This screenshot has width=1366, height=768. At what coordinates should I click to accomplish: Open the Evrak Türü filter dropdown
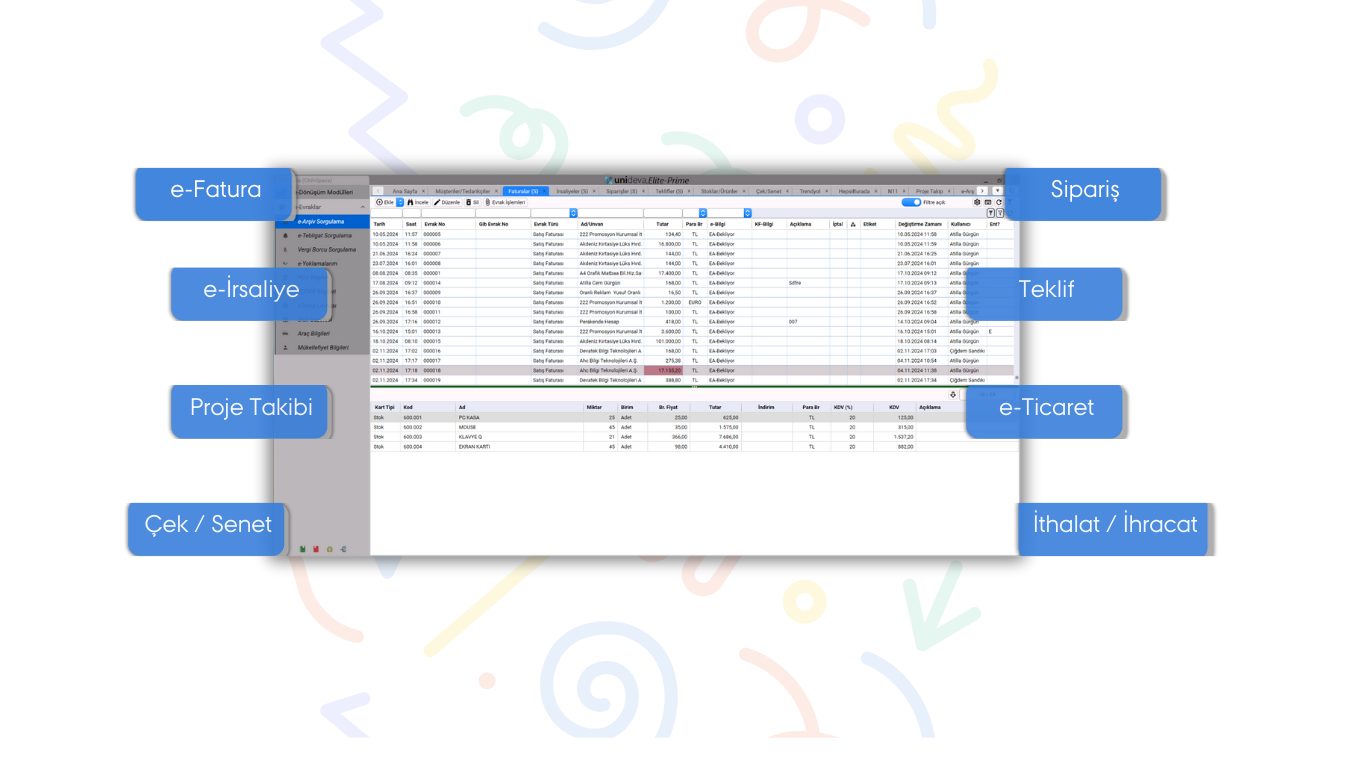(573, 213)
